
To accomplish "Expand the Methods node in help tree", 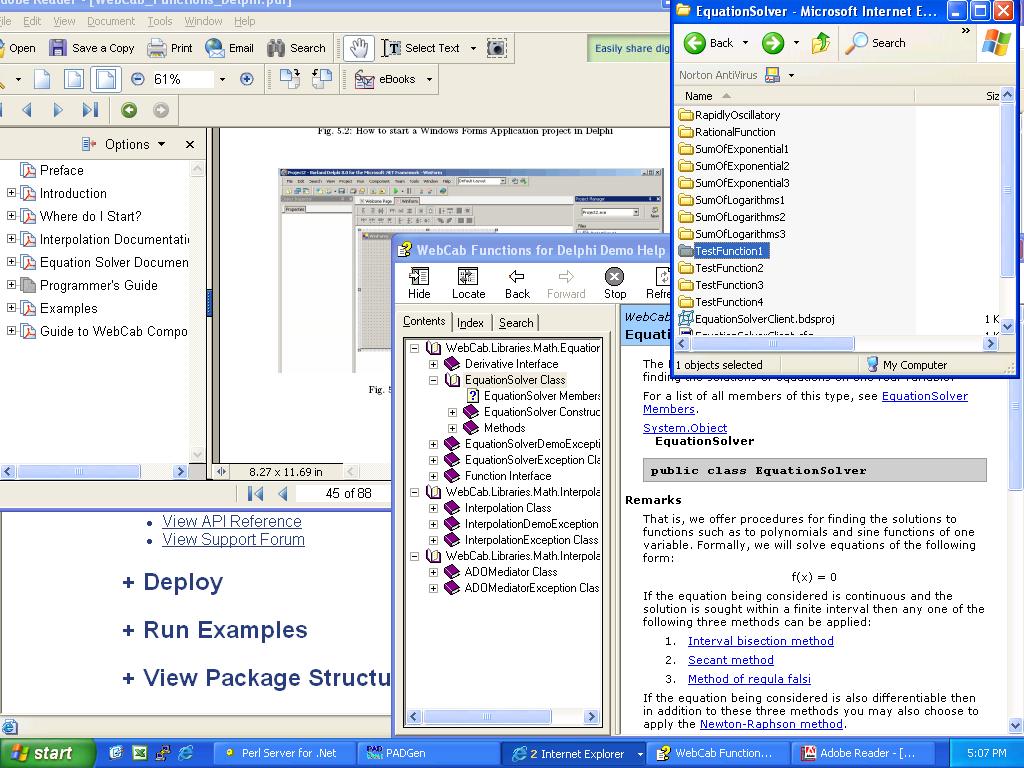I will (x=453, y=428).
